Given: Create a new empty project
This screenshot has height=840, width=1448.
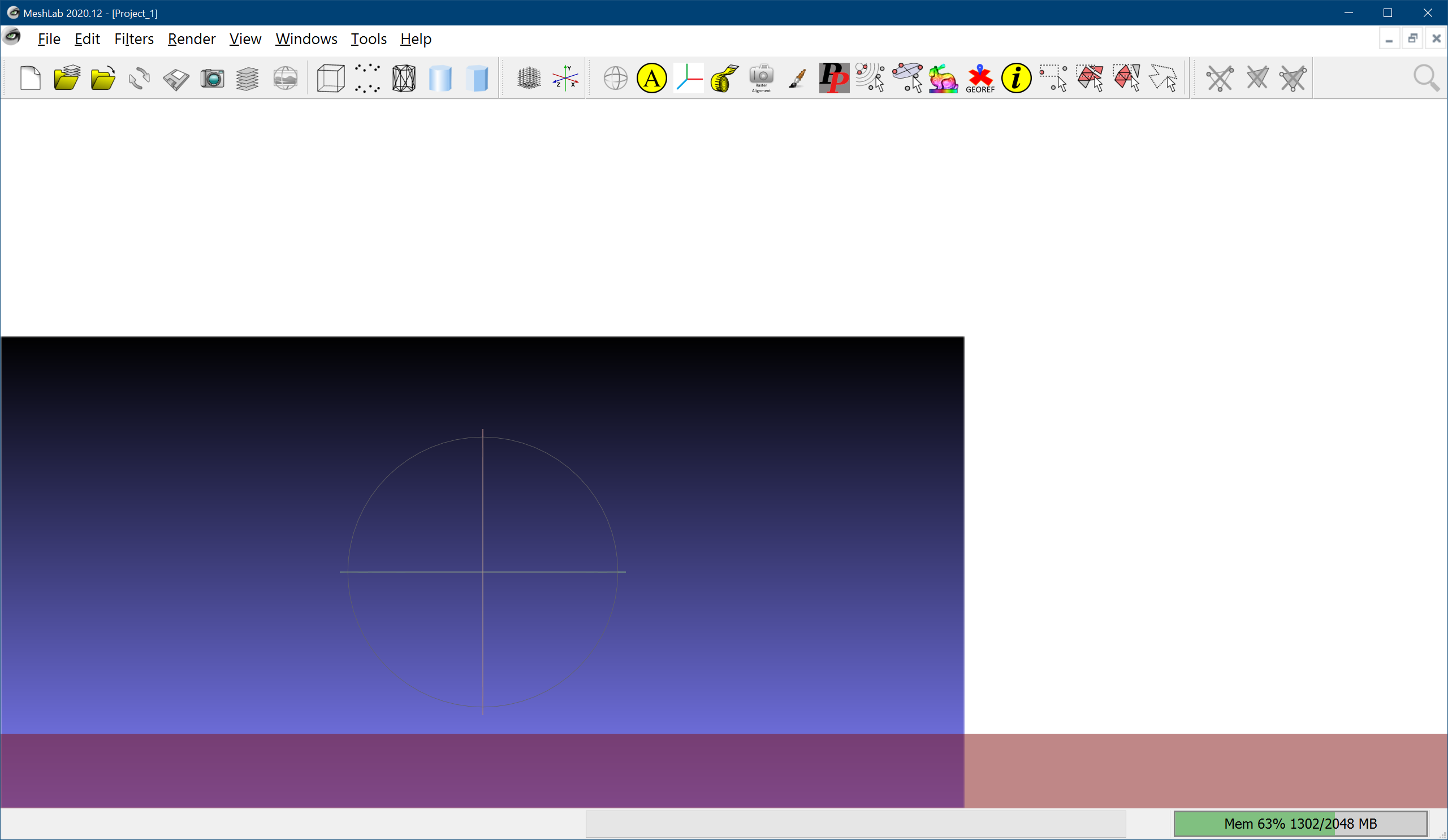Looking at the screenshot, I should (31, 77).
